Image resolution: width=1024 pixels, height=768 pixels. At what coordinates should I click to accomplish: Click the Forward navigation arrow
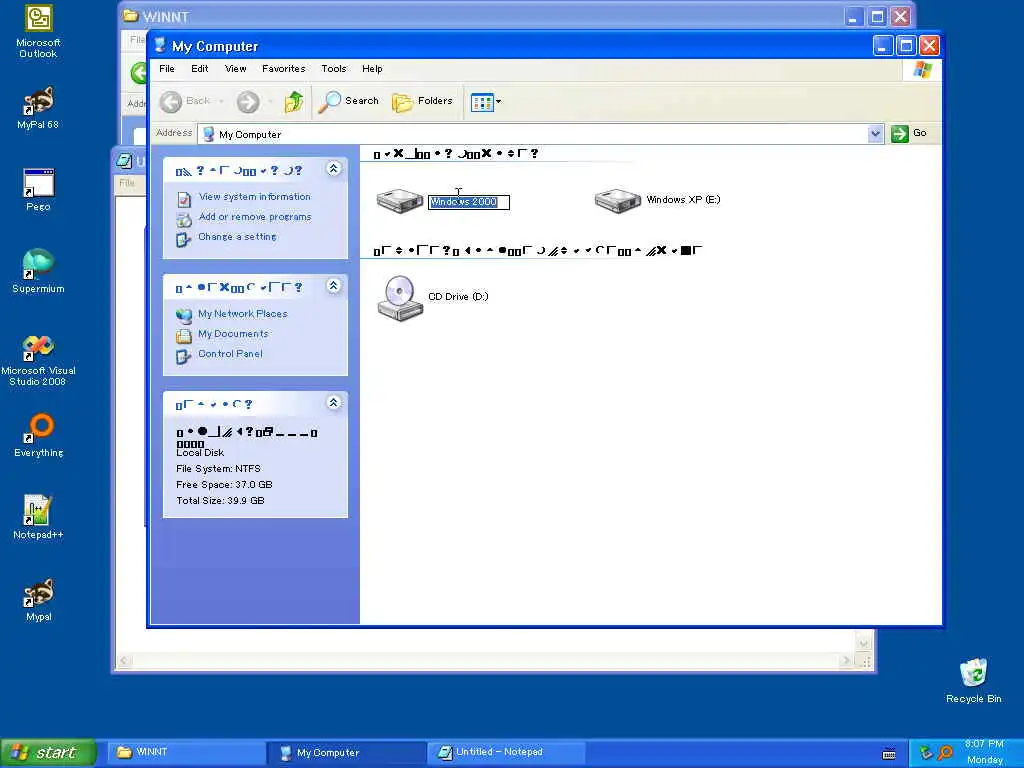coord(248,101)
